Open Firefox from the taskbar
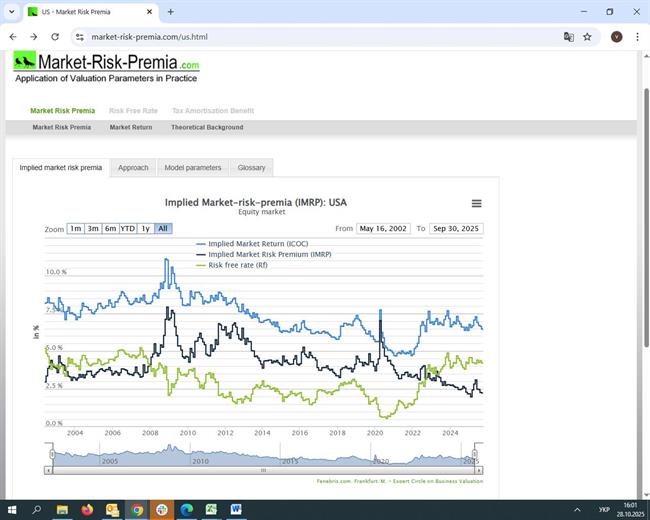This screenshot has width=650, height=520. (x=87, y=509)
